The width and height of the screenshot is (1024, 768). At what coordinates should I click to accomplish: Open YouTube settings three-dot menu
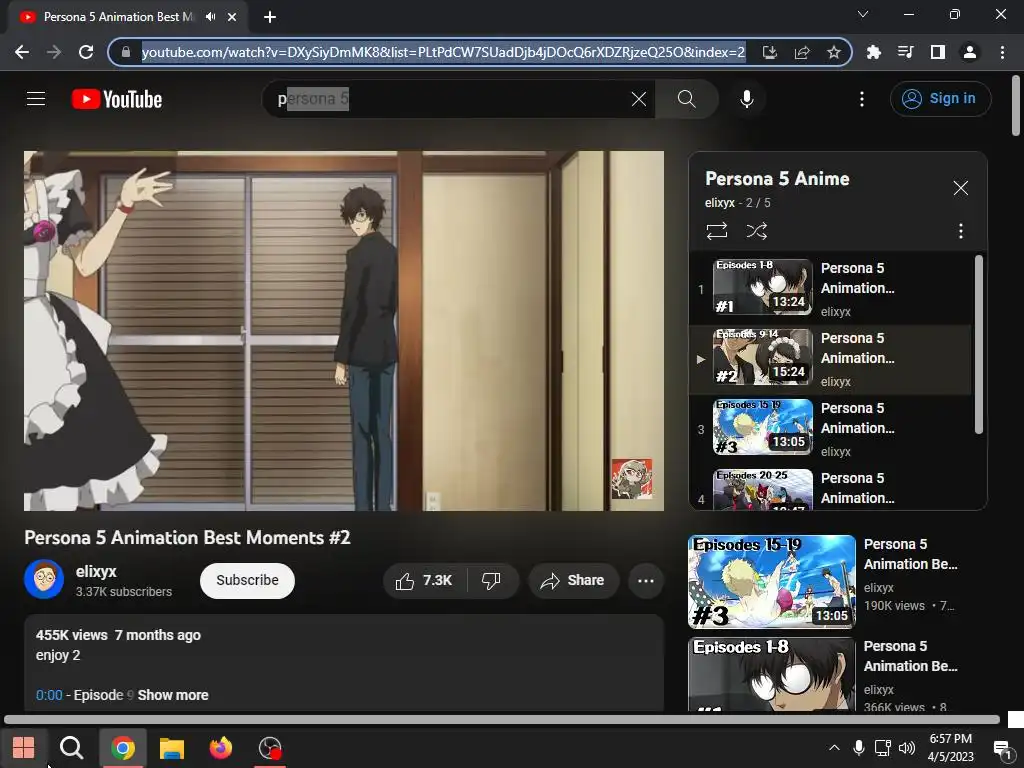tap(862, 99)
